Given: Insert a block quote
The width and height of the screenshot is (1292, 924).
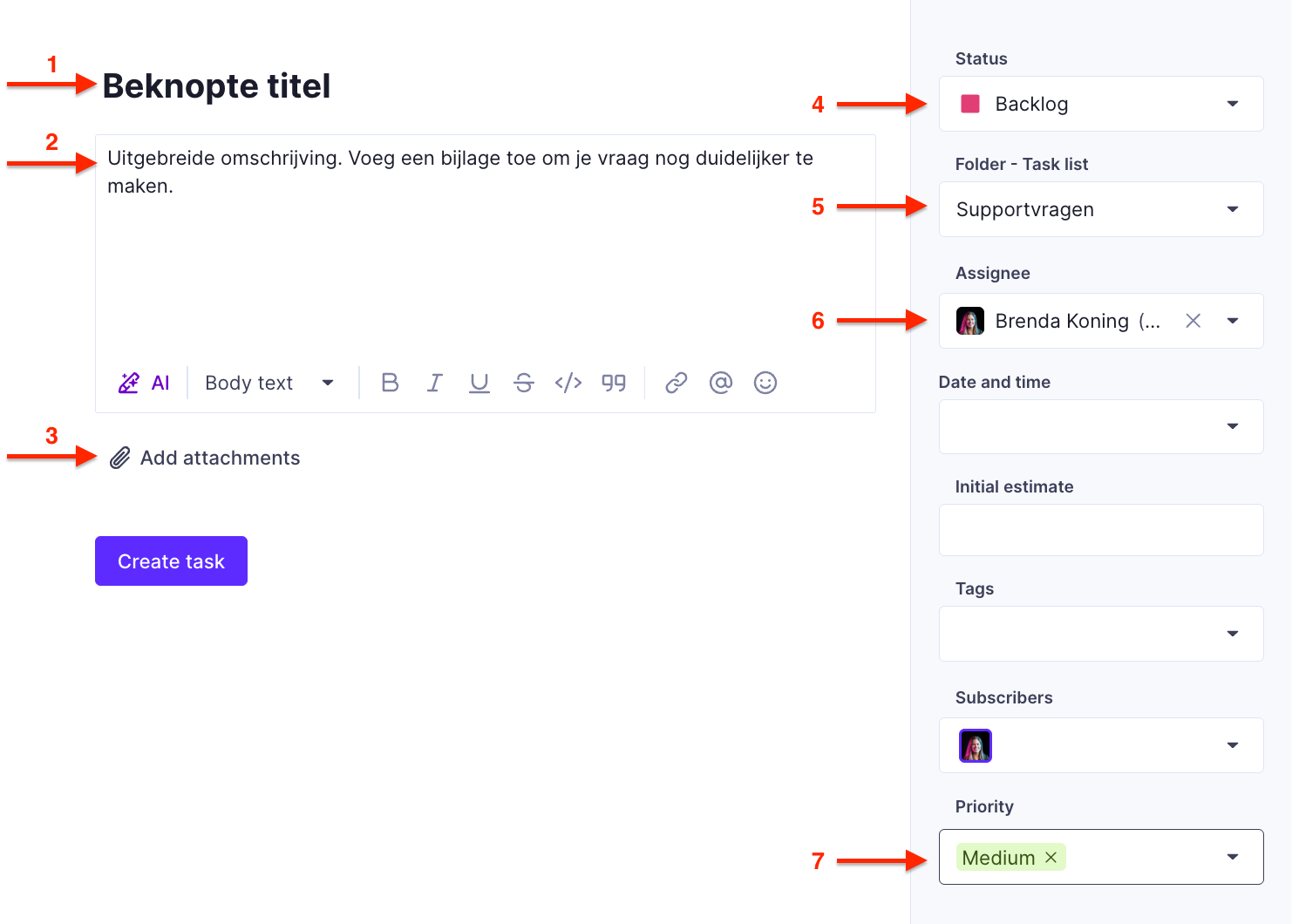Looking at the screenshot, I should tap(614, 383).
